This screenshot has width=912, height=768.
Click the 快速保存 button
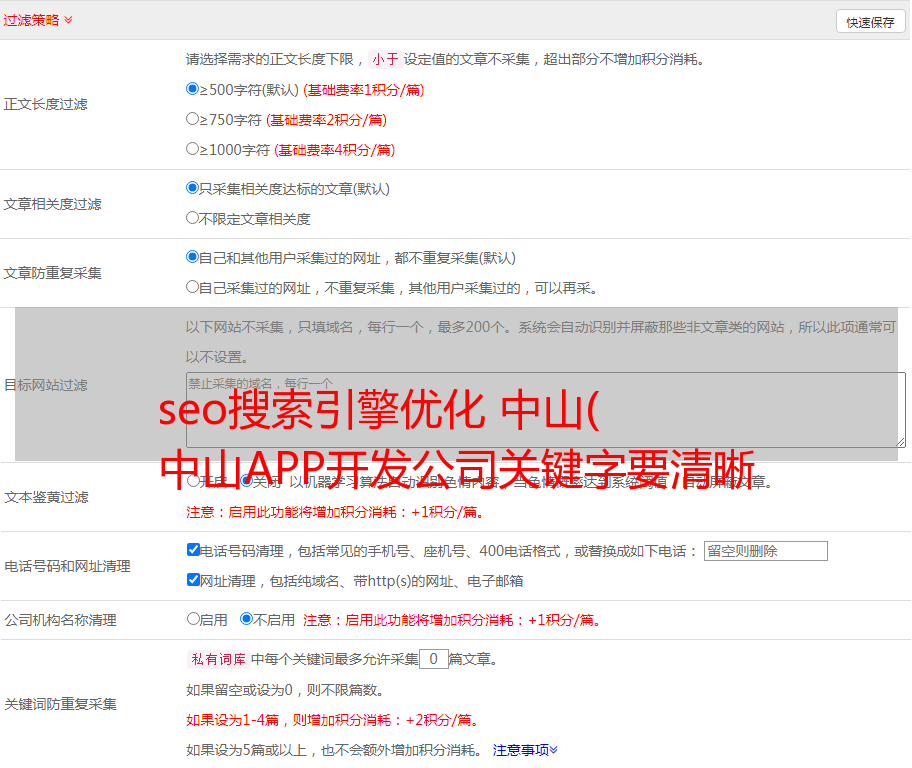click(x=870, y=22)
